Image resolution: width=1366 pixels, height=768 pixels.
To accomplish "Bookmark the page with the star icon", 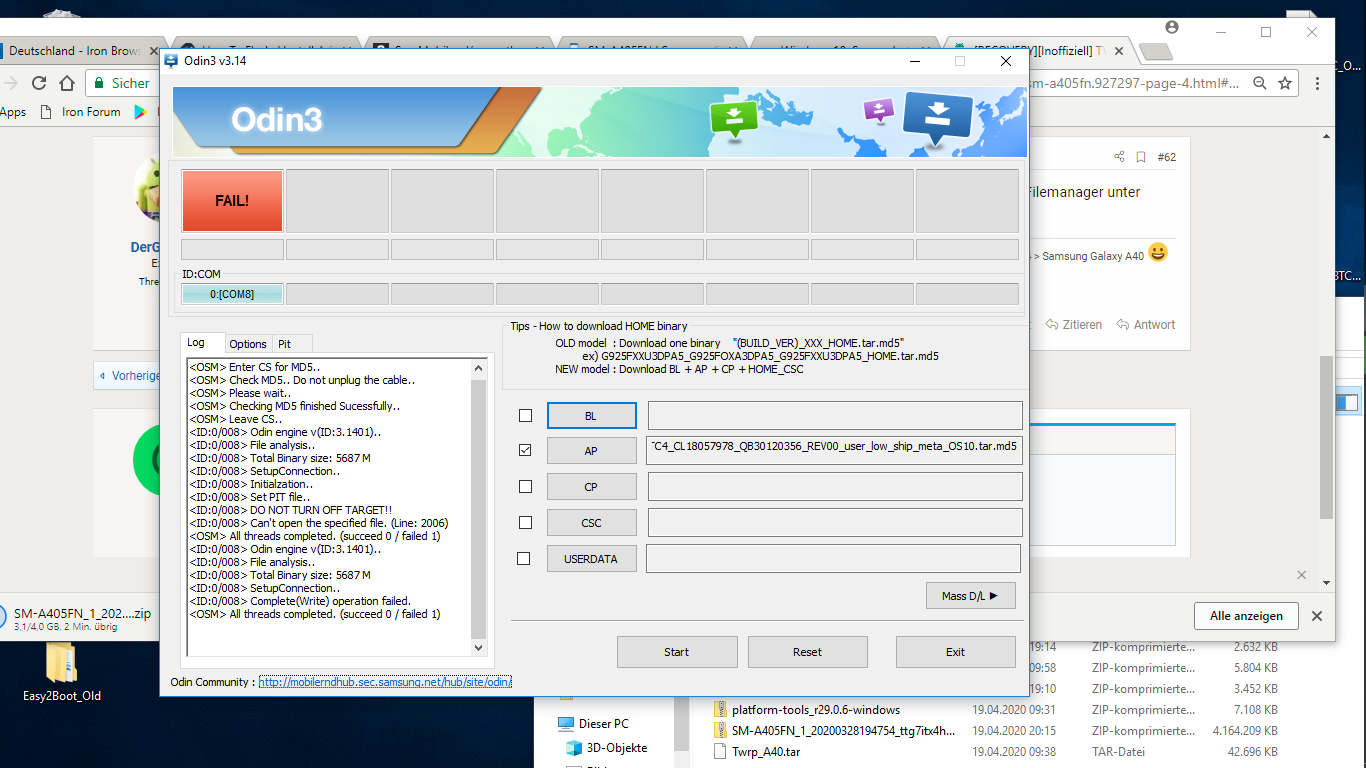I will click(1285, 84).
